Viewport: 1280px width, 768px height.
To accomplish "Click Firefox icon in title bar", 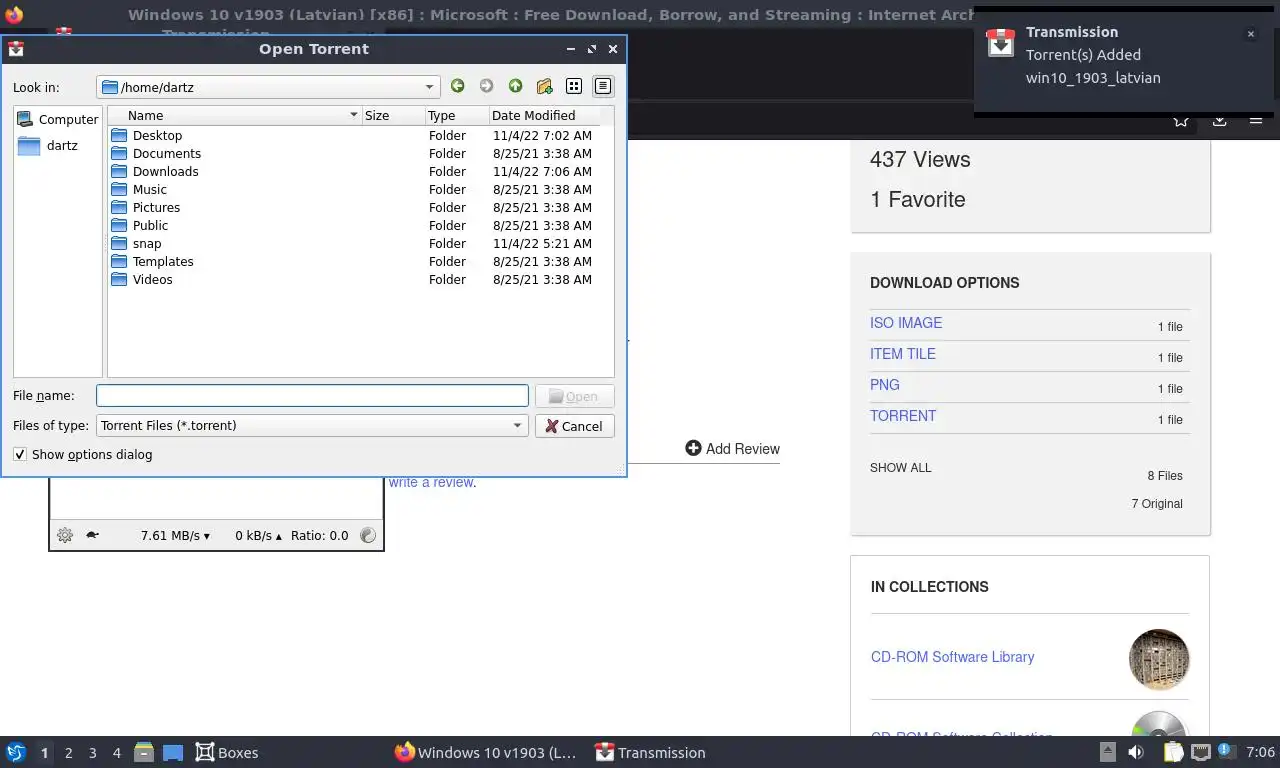I will (14, 15).
